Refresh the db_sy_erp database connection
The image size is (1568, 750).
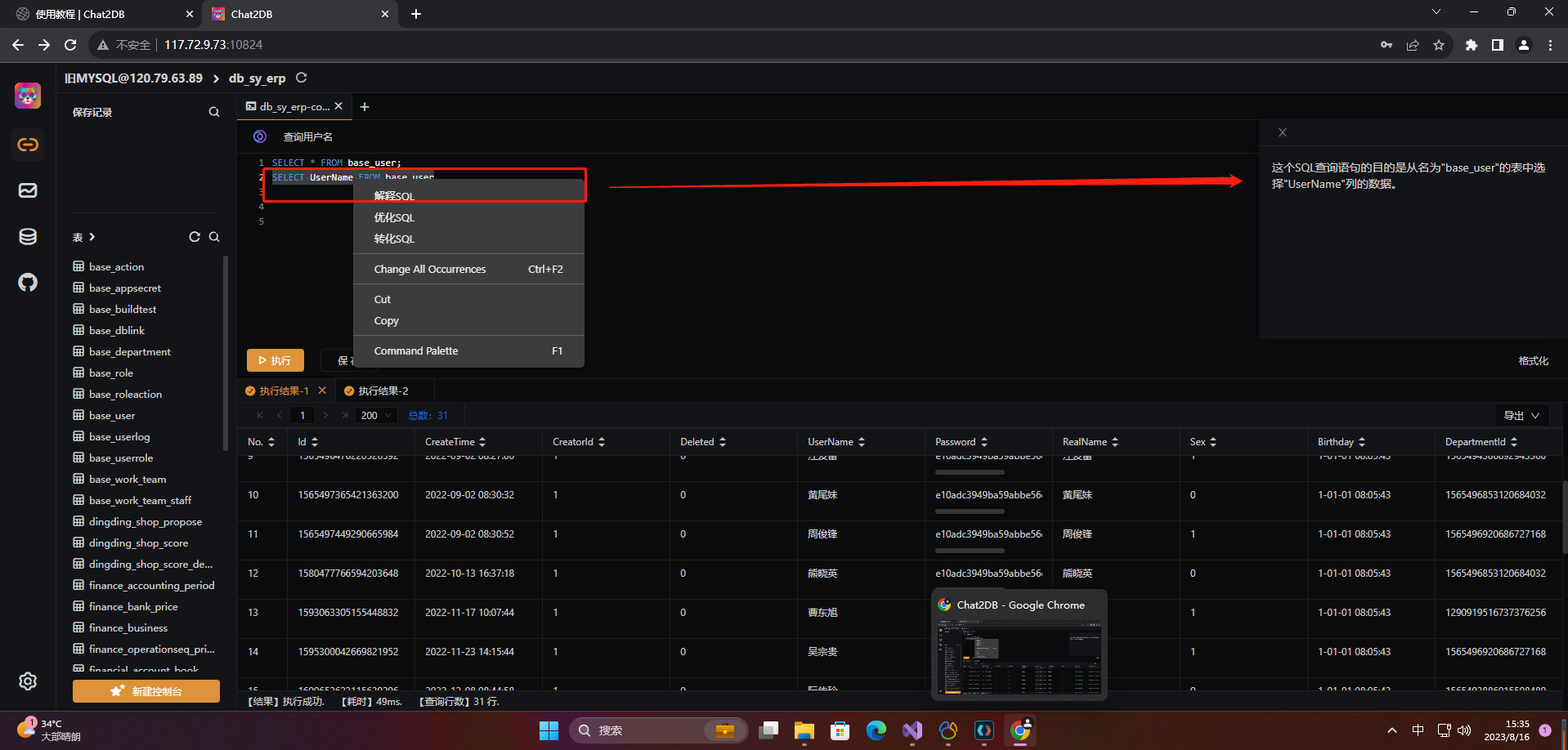click(x=301, y=78)
